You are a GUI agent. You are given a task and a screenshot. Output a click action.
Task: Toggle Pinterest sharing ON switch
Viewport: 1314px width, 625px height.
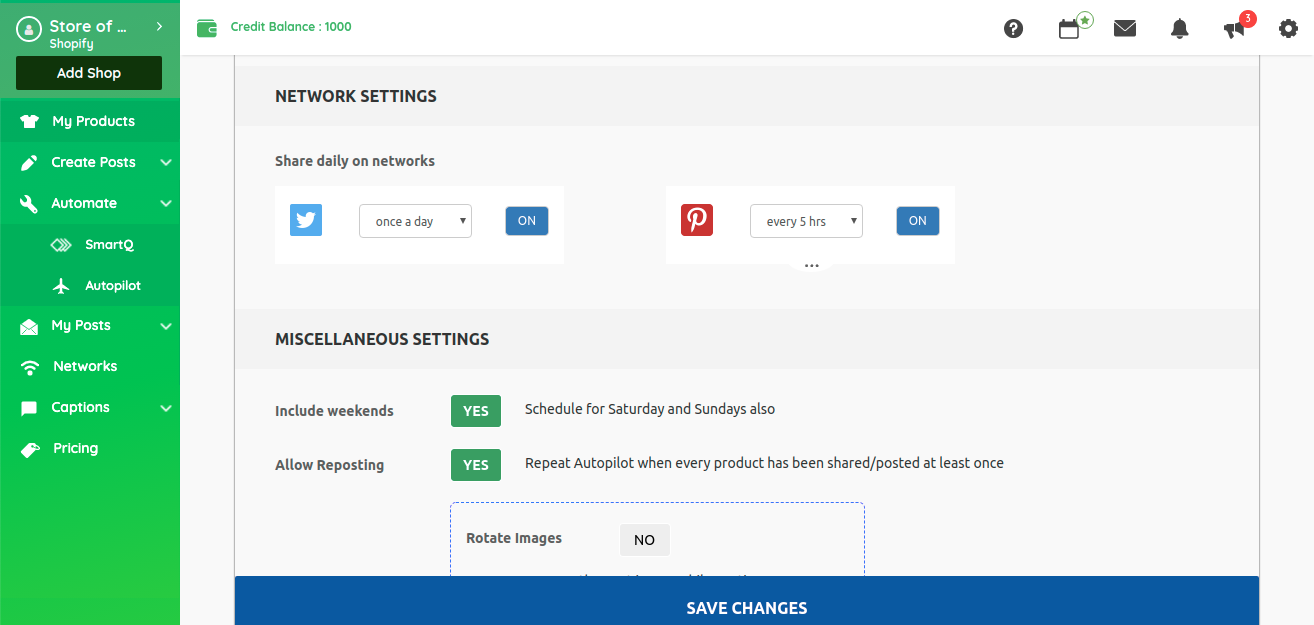click(x=918, y=221)
